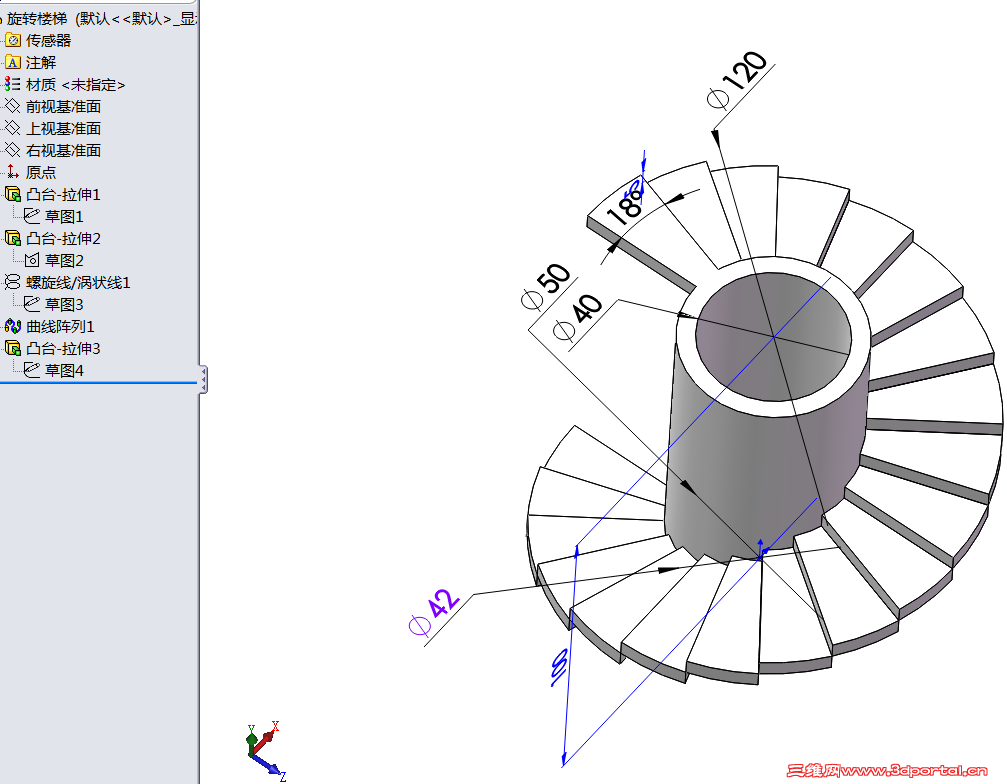Select 曲线阵列1 feature label
1007x784 pixels.
[x=60, y=326]
